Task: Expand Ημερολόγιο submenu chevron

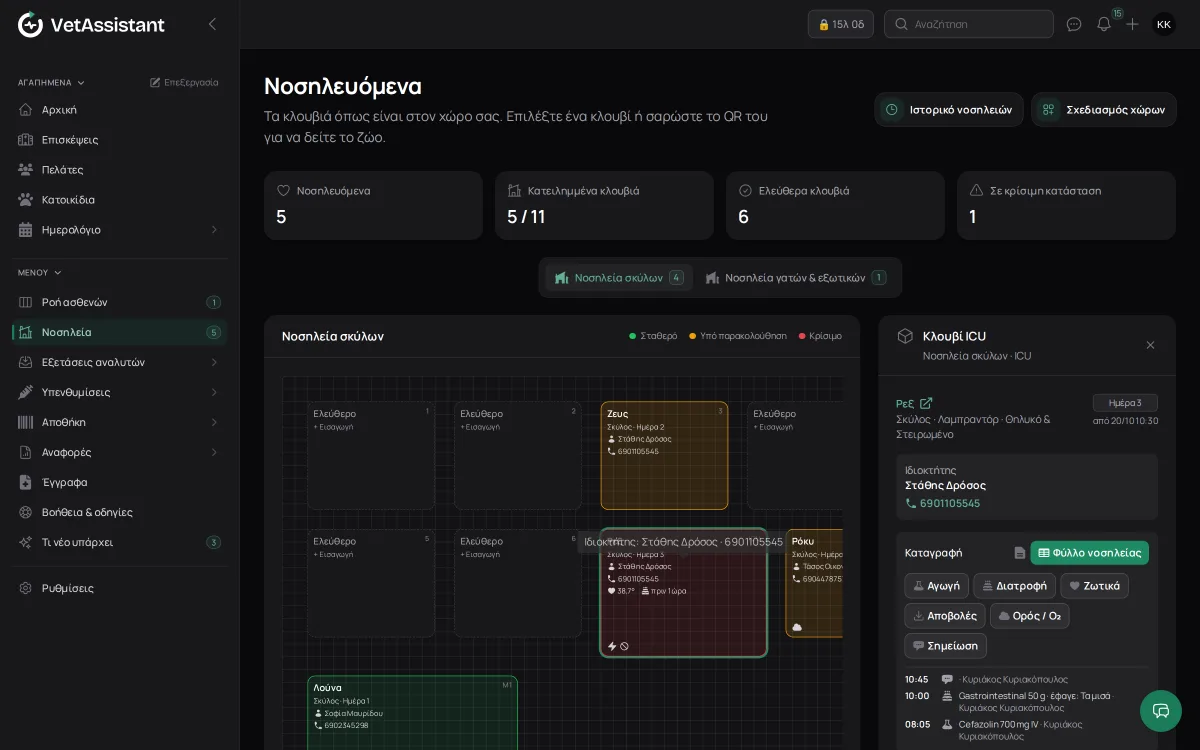Action: (213, 230)
